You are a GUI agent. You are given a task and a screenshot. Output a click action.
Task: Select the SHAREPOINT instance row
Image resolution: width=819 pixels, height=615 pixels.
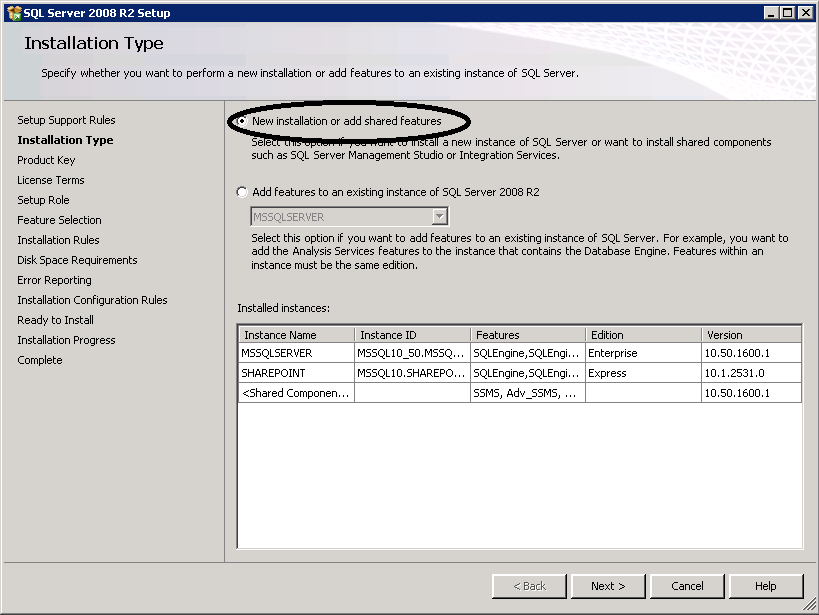click(x=520, y=373)
